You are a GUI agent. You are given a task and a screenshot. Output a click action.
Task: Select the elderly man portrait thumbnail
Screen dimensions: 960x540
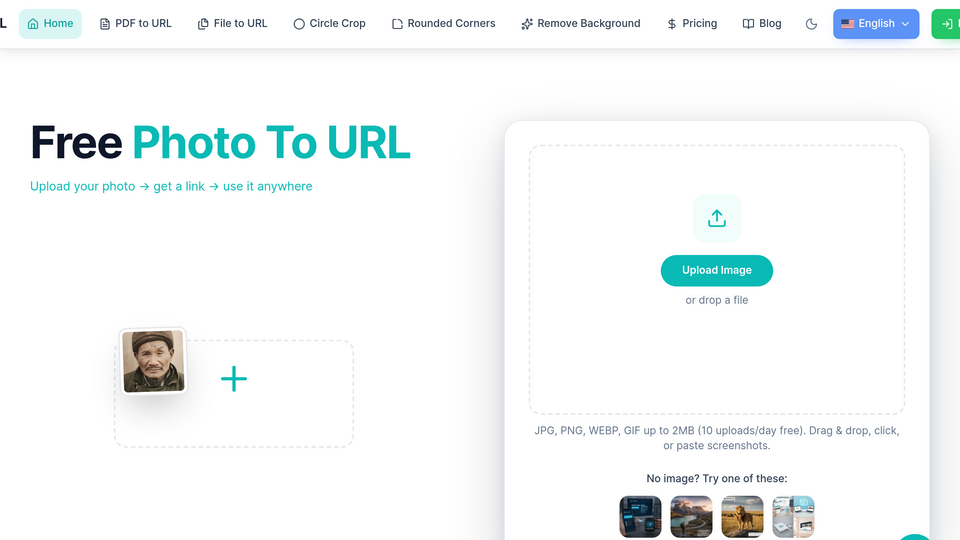pyautogui.click(x=153, y=361)
